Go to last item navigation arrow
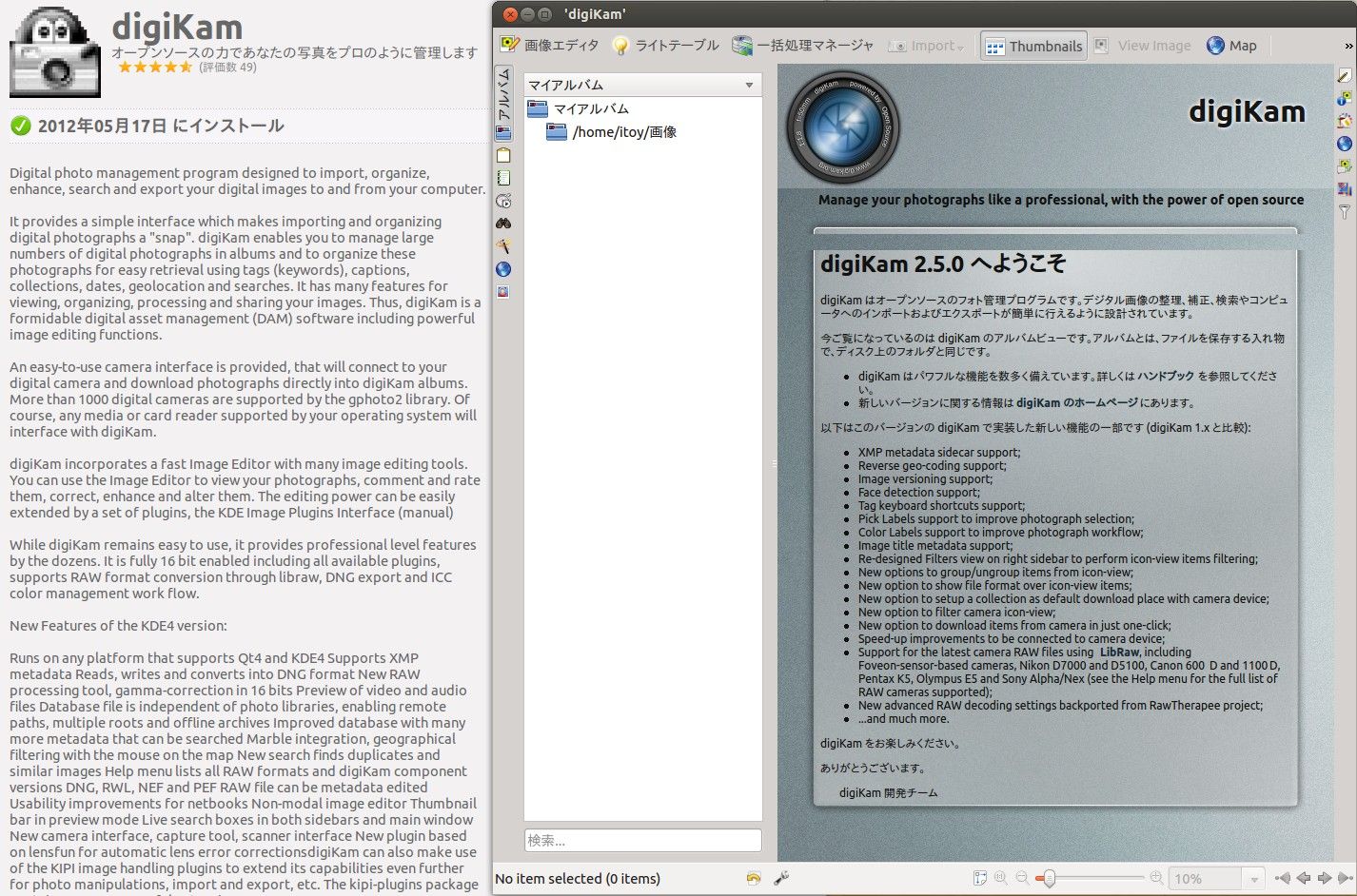This screenshot has width=1357, height=896. coord(1346,879)
